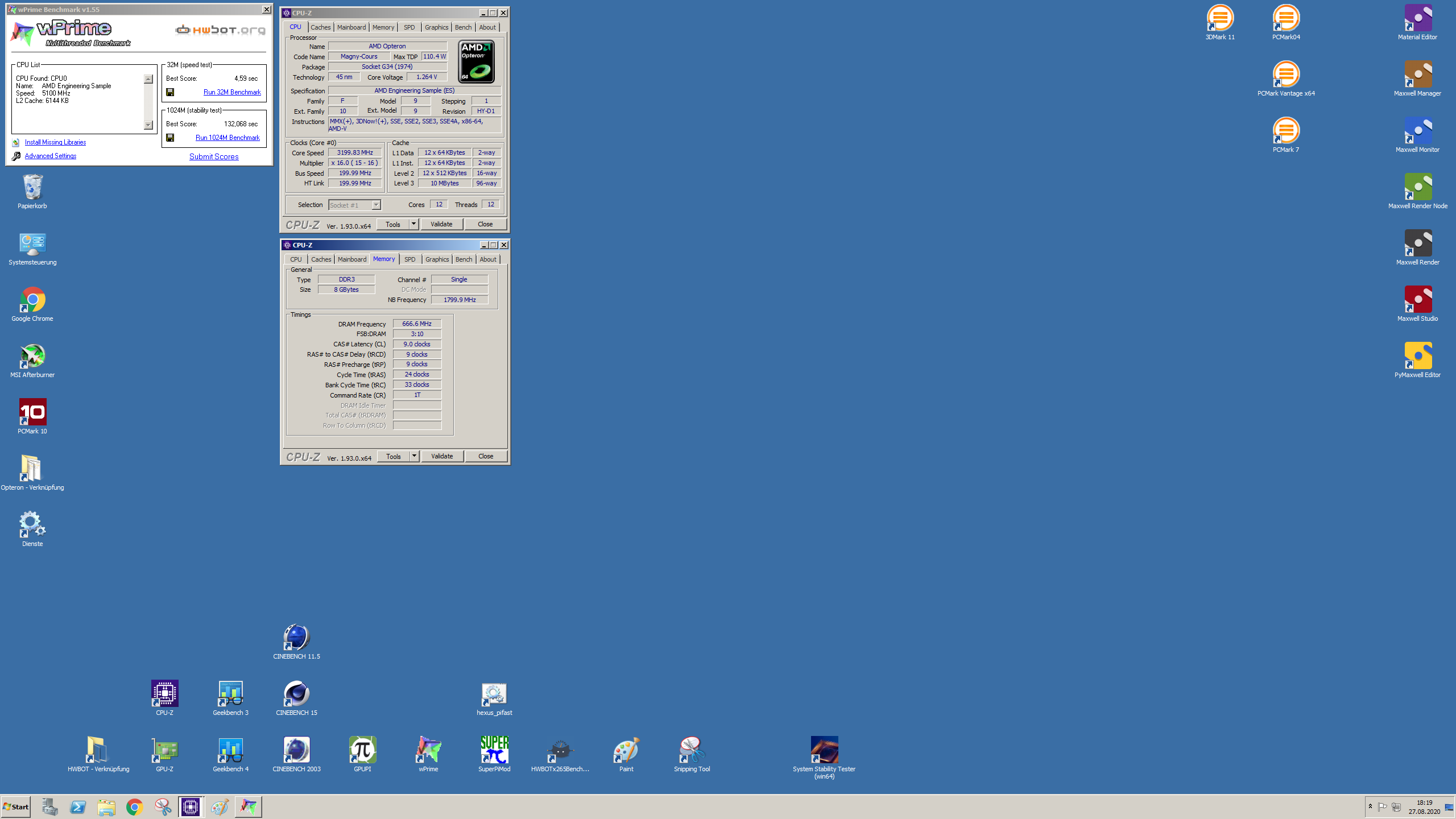The height and width of the screenshot is (819, 1456).
Task: Open CINEBENCH 11.5 desktop icon
Action: pos(296,642)
